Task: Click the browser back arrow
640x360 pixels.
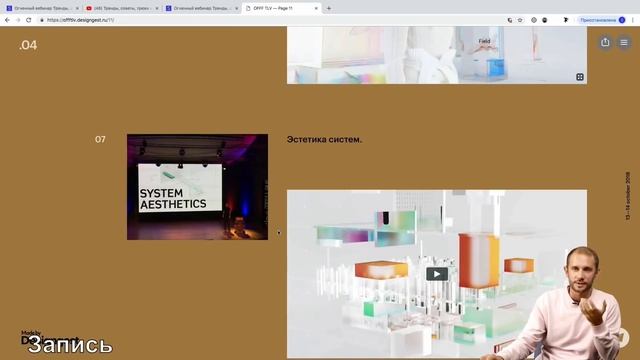Action: click(7, 20)
